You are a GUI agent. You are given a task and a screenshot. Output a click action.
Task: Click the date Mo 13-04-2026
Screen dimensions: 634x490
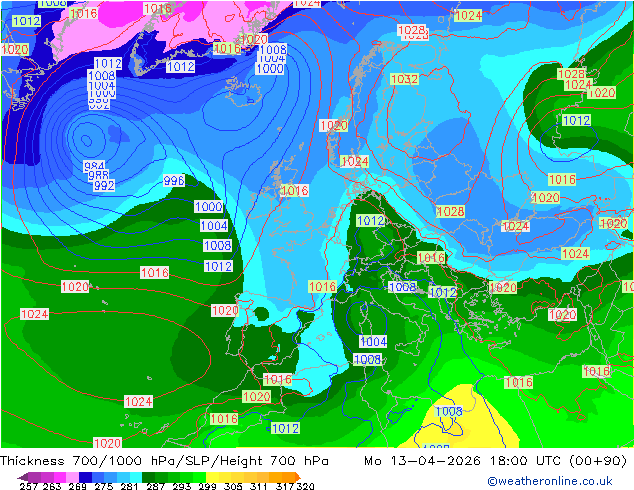tap(423, 460)
